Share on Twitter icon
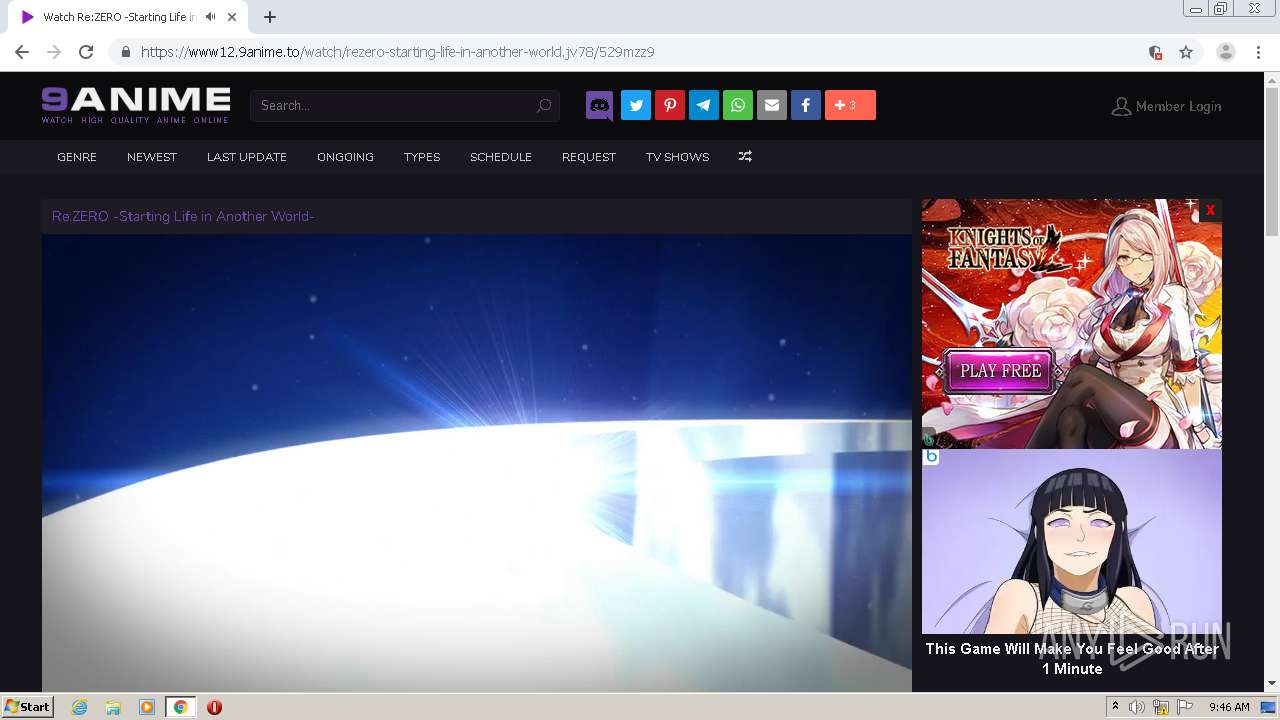The width and height of the screenshot is (1280, 720). [636, 105]
